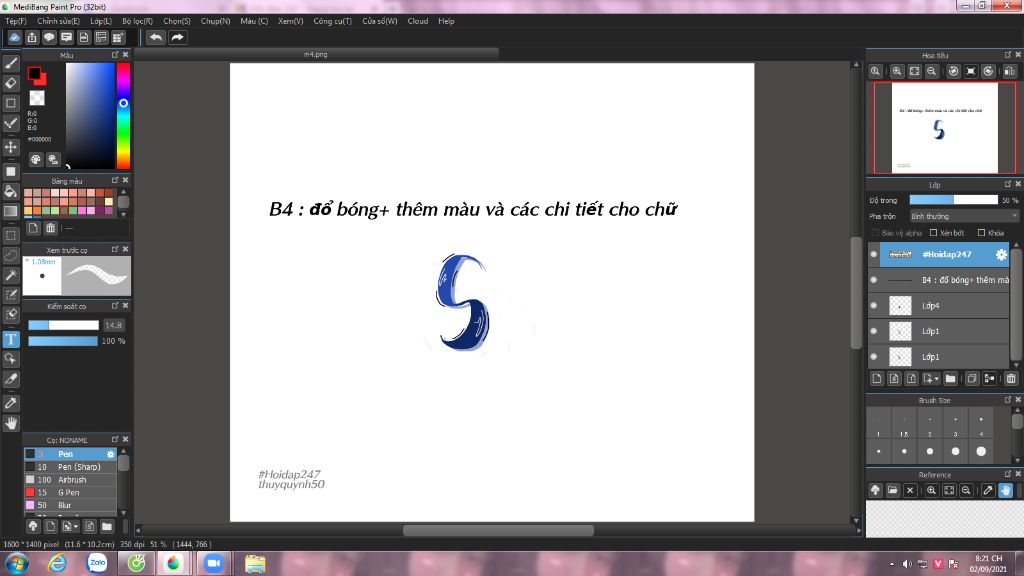
Task: Pick a hue on rainbow color bar
Action: click(123, 116)
